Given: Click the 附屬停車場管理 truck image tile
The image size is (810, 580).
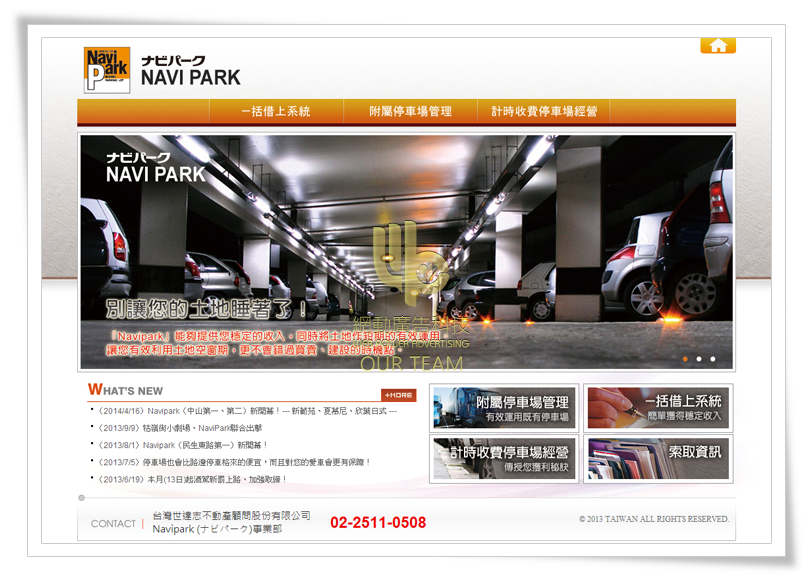Looking at the screenshot, I should pyautogui.click(x=504, y=408).
